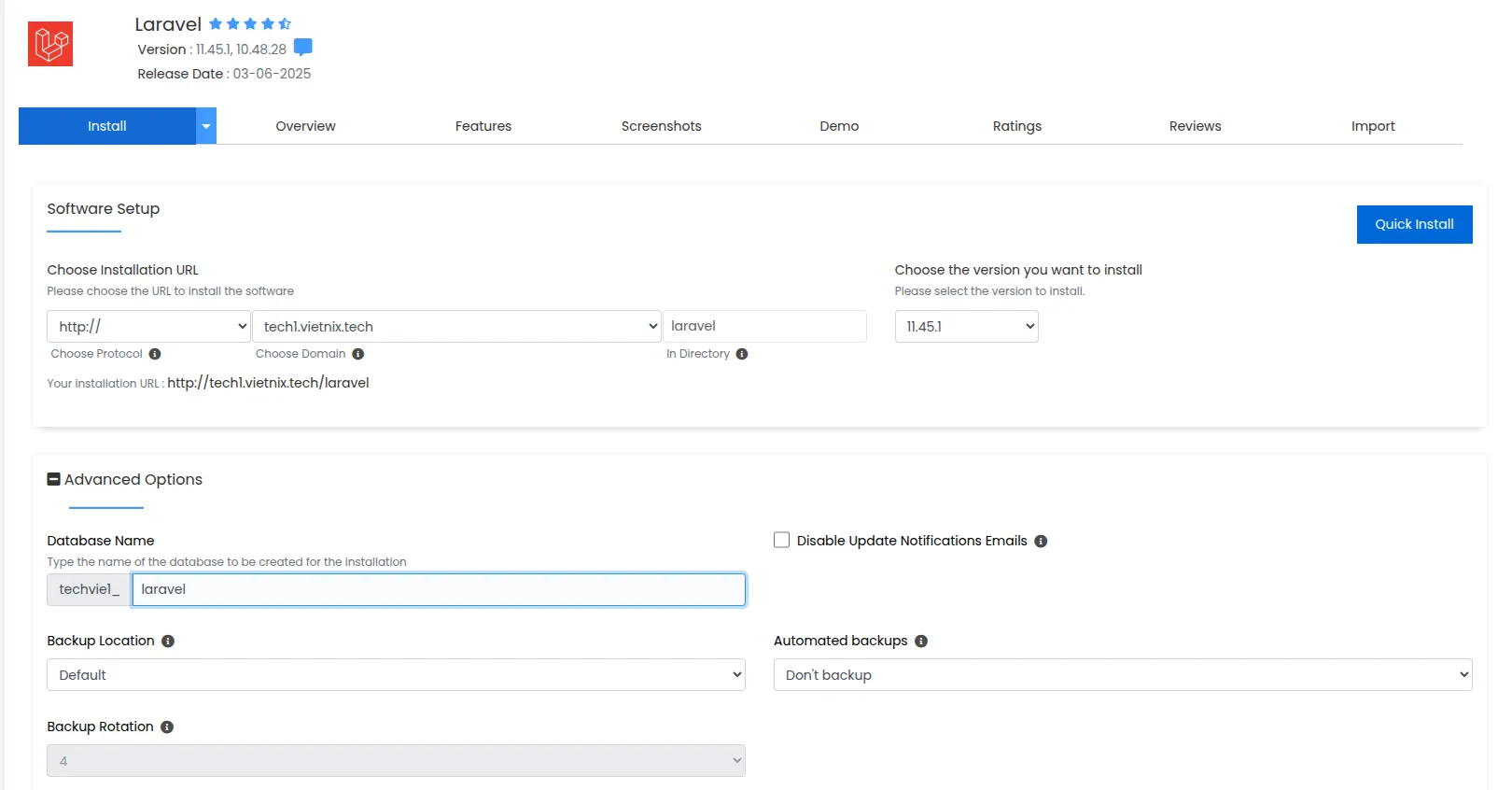Switch to the Reviews tab
The image size is (1512, 790).
point(1196,126)
